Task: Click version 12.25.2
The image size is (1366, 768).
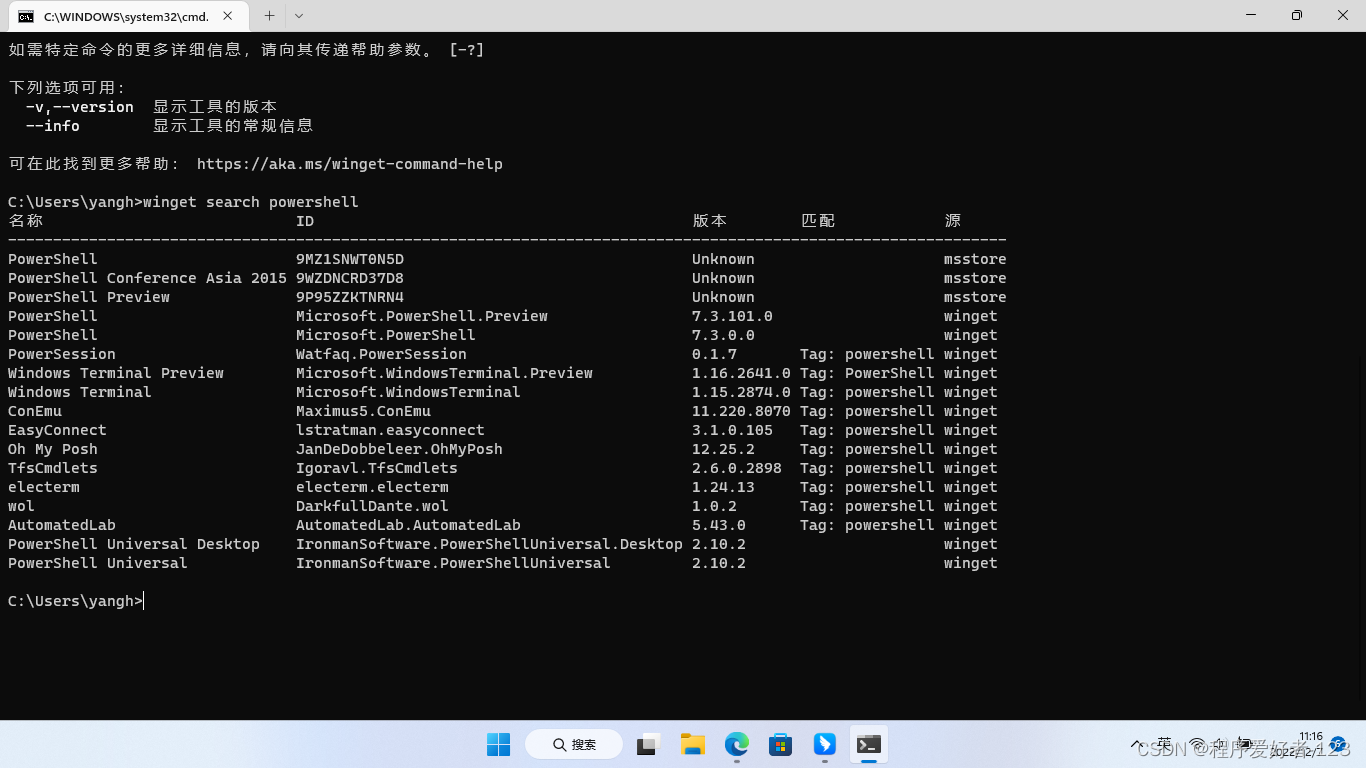Action: (723, 449)
